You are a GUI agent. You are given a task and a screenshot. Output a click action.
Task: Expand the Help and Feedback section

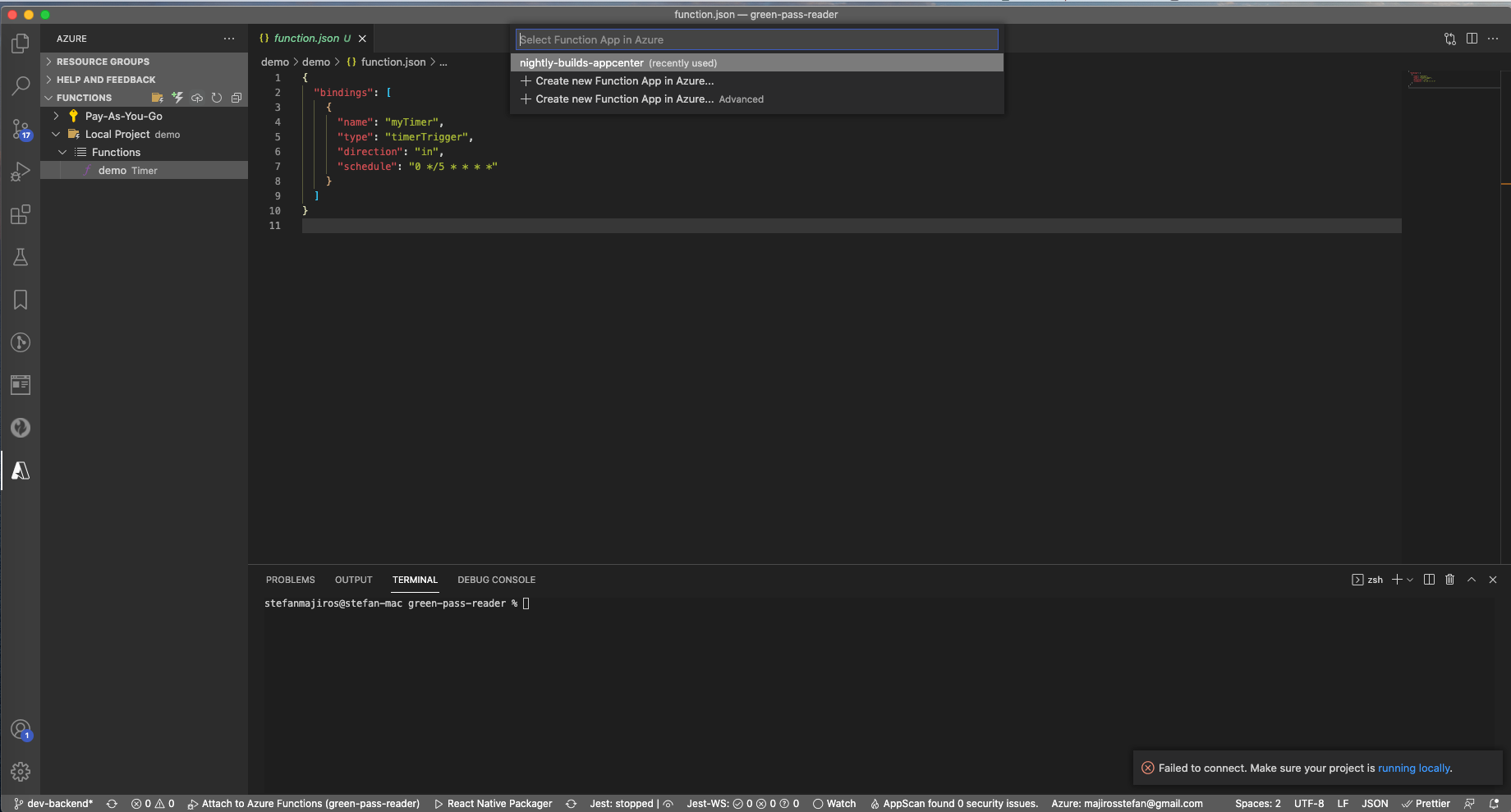(x=144, y=80)
